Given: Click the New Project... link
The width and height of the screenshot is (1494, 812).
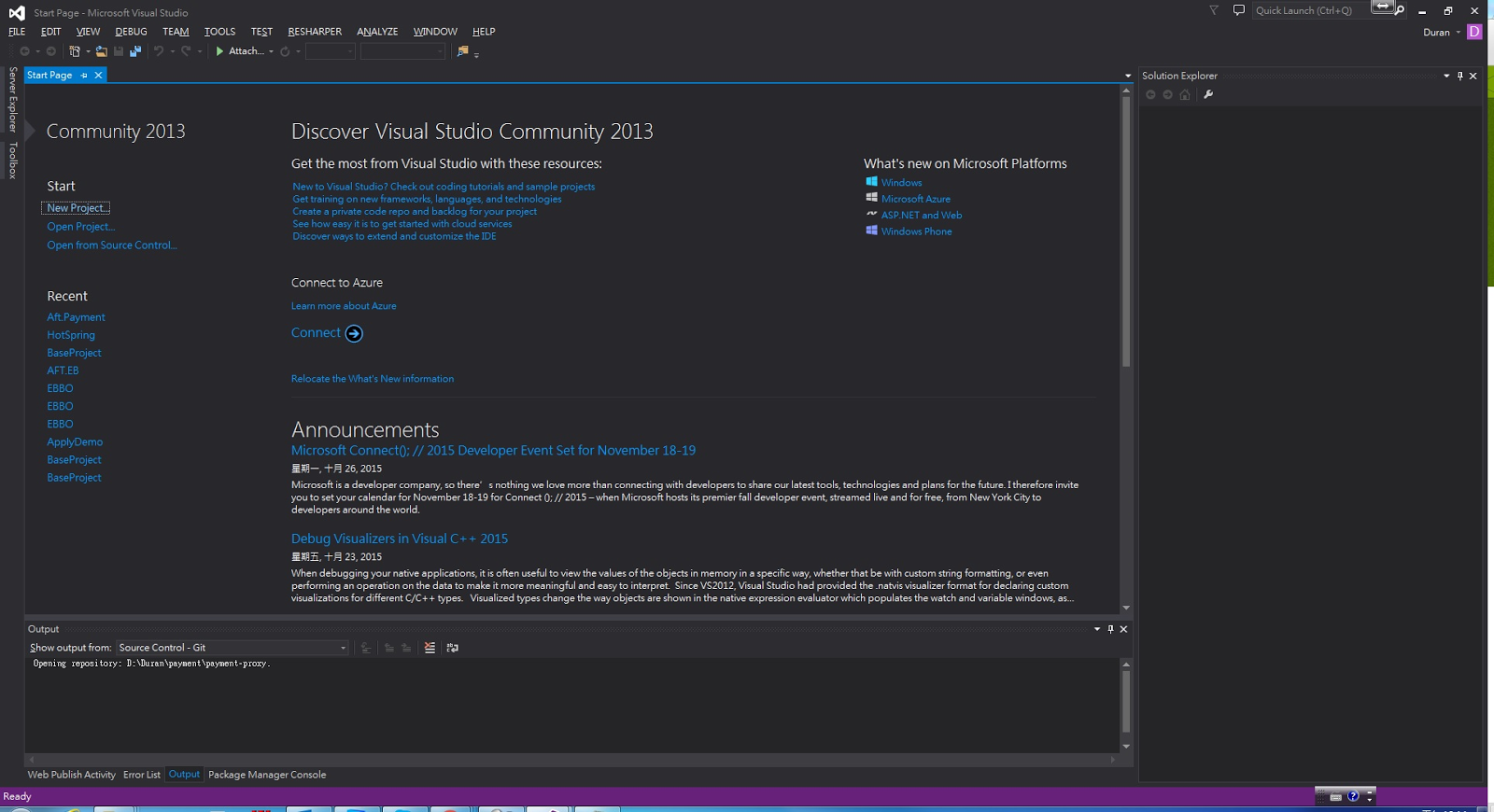Looking at the screenshot, I should pyautogui.click(x=78, y=208).
